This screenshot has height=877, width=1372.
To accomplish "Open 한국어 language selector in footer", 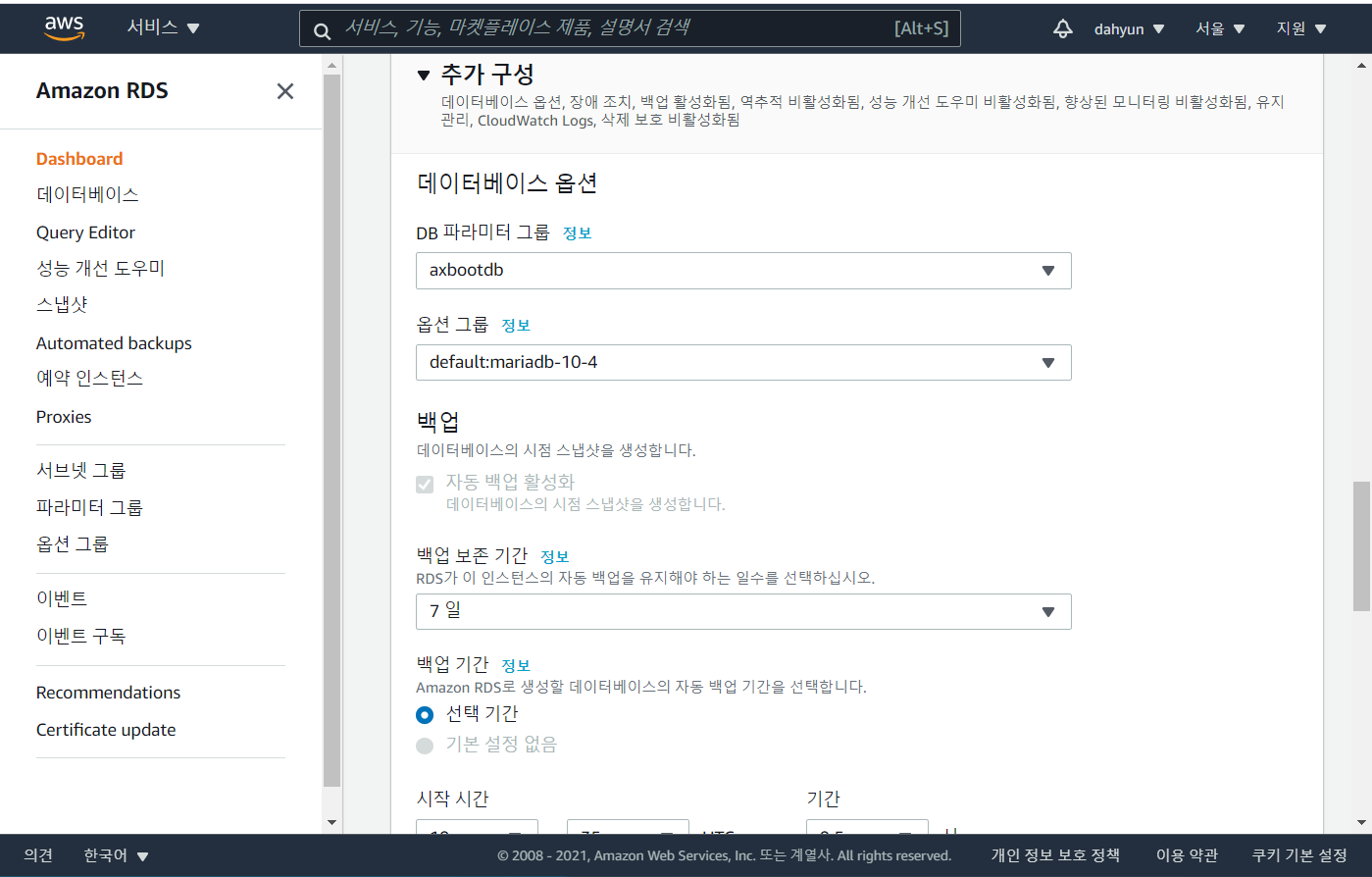I will 116,855.
